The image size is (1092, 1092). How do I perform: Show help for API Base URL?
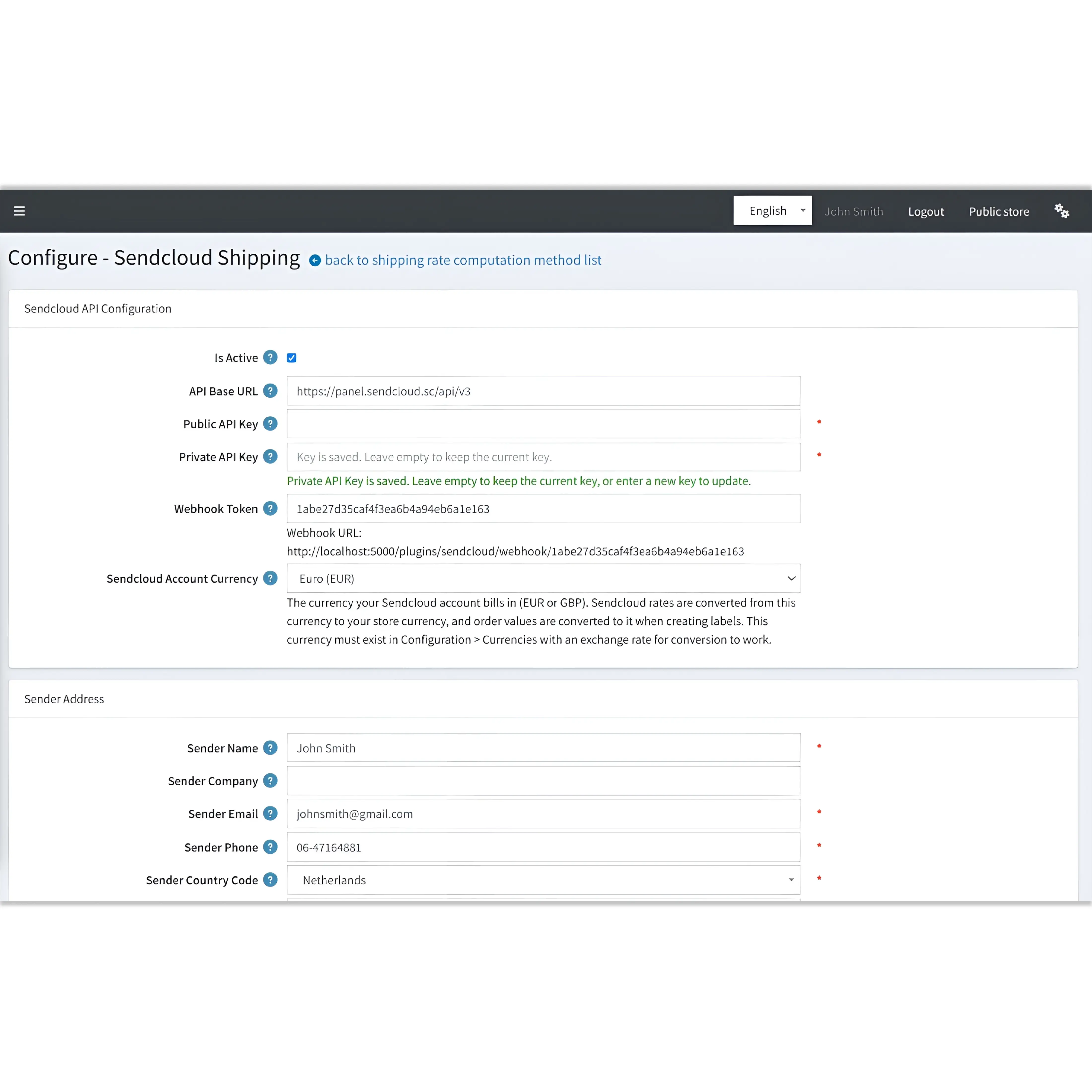point(270,391)
